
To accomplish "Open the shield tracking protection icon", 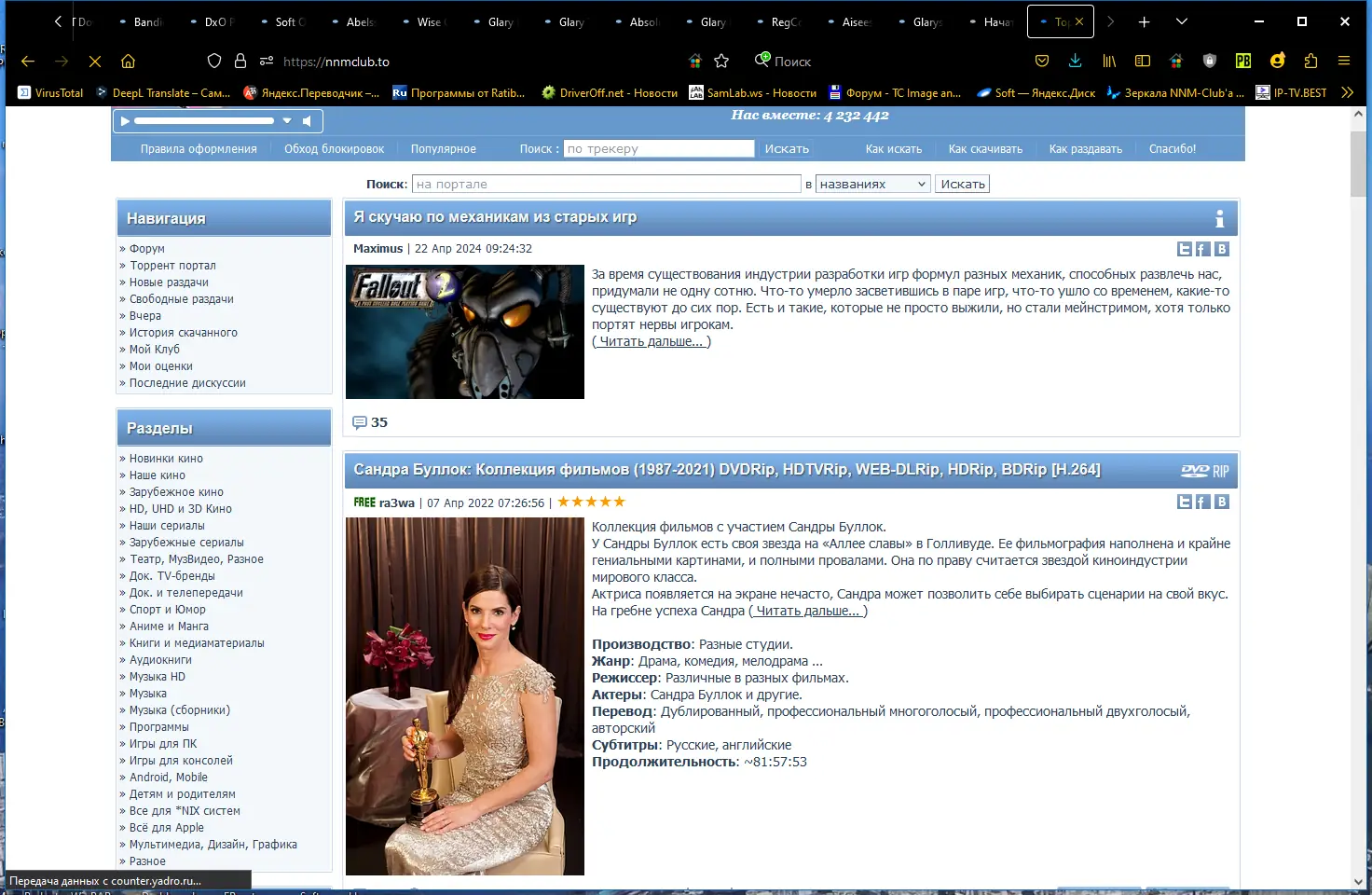I will (214, 61).
